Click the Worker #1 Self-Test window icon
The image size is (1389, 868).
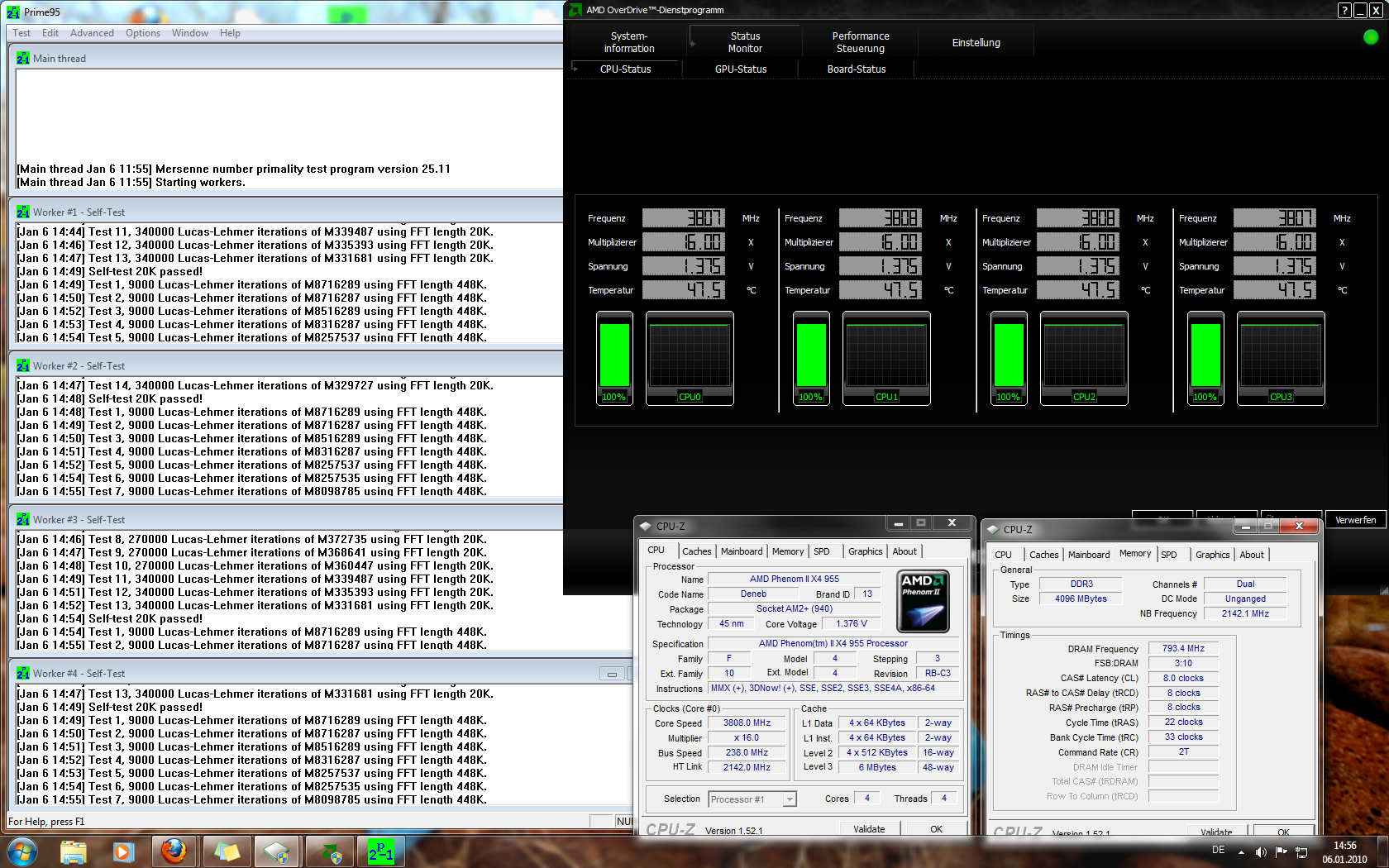(x=23, y=212)
